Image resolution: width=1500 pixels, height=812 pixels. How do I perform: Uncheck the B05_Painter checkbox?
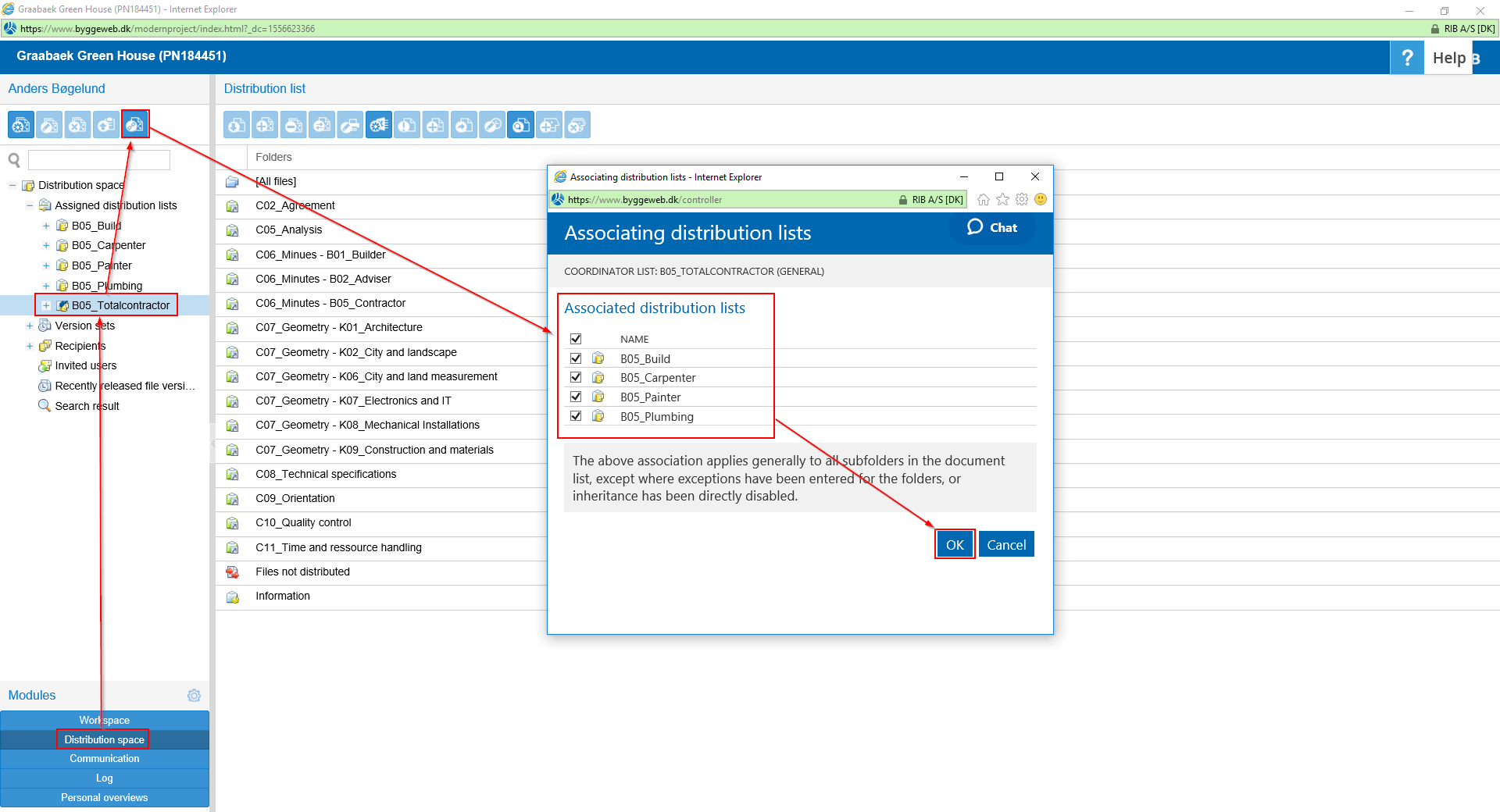coord(576,397)
